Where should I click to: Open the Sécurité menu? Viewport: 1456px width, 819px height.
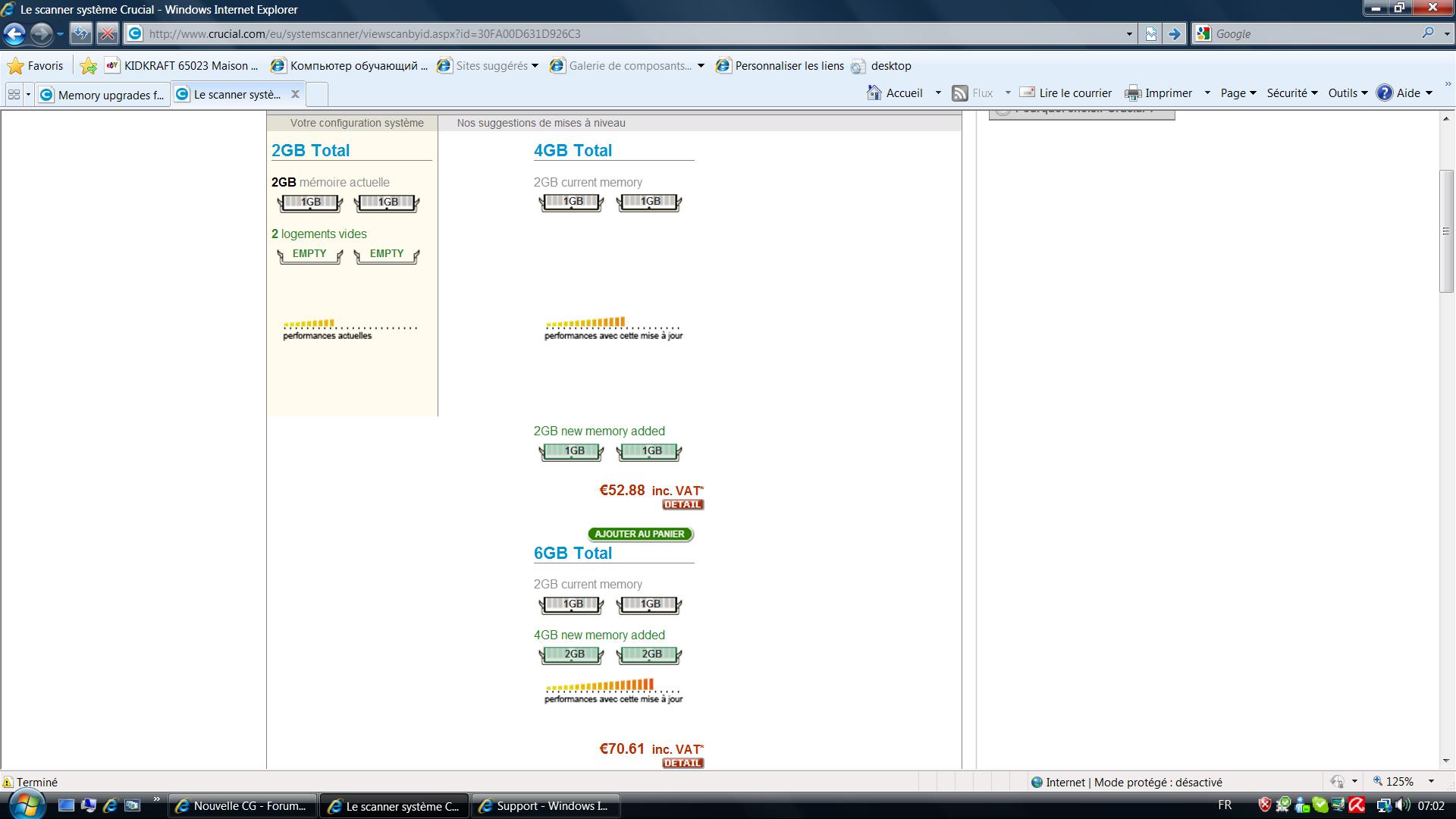pos(1292,93)
